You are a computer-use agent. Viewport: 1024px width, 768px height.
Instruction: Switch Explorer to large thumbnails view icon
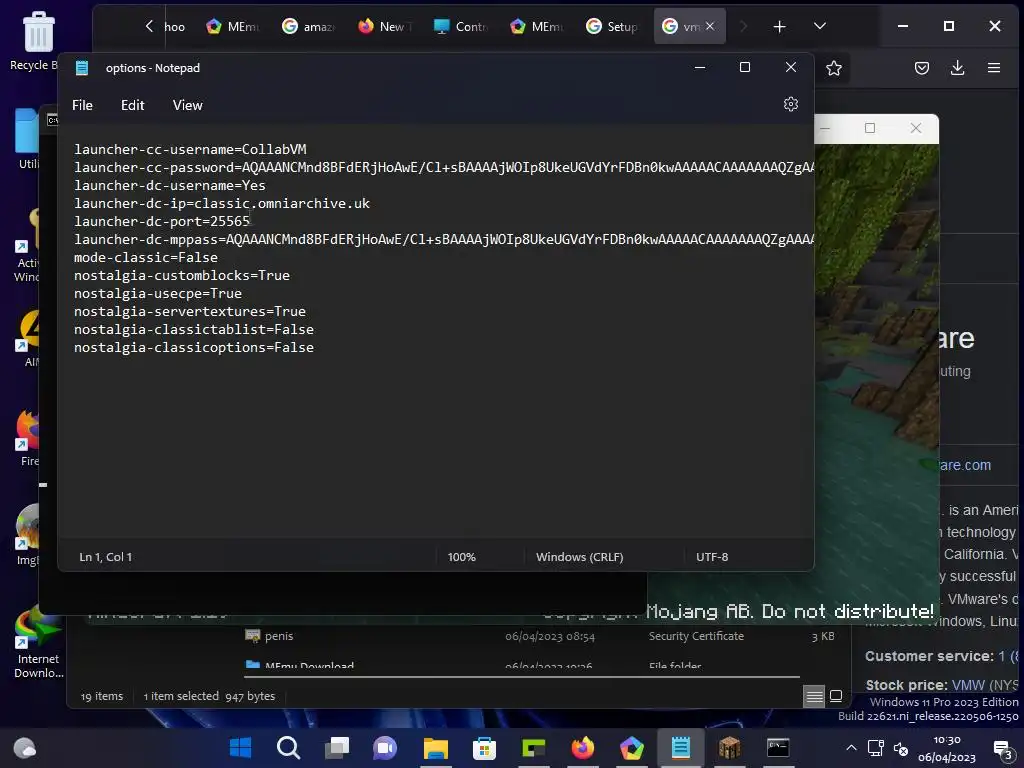click(835, 696)
